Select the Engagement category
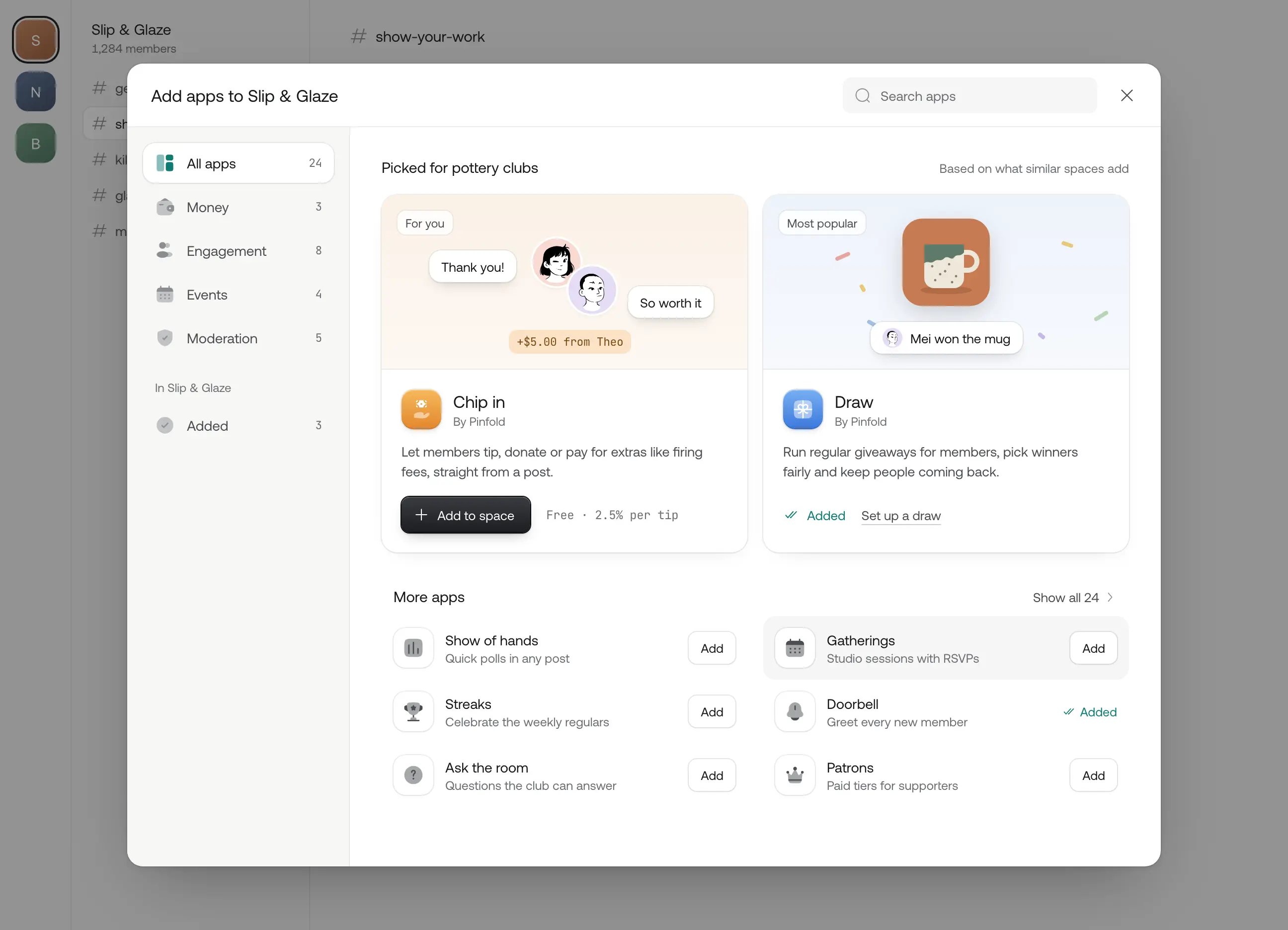 pos(239,251)
